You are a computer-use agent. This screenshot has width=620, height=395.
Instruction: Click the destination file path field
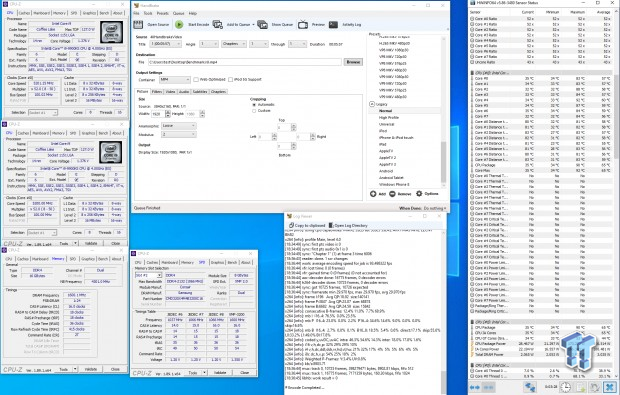pos(245,62)
